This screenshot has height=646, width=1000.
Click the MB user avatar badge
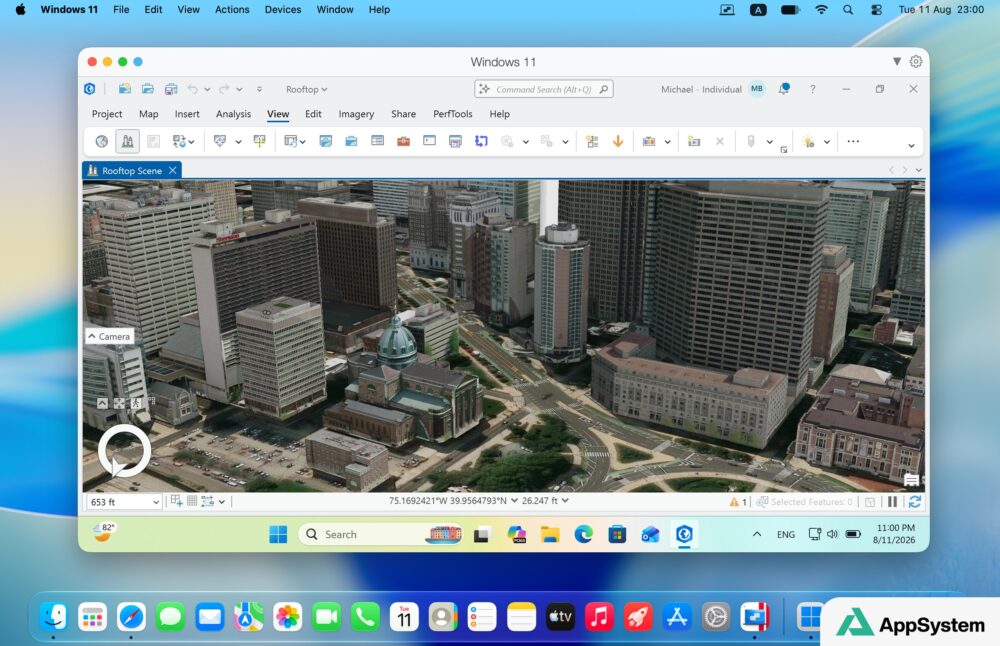(x=757, y=89)
